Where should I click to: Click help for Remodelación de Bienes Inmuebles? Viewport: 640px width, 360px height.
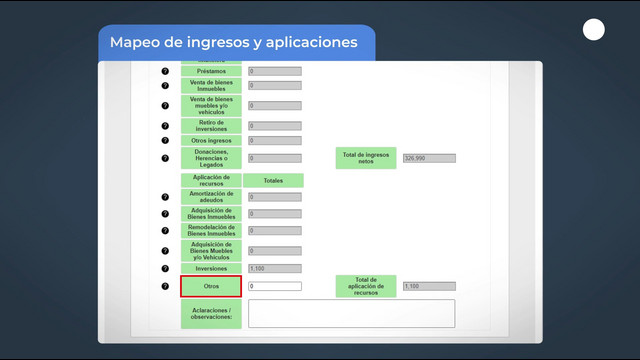coord(165,230)
